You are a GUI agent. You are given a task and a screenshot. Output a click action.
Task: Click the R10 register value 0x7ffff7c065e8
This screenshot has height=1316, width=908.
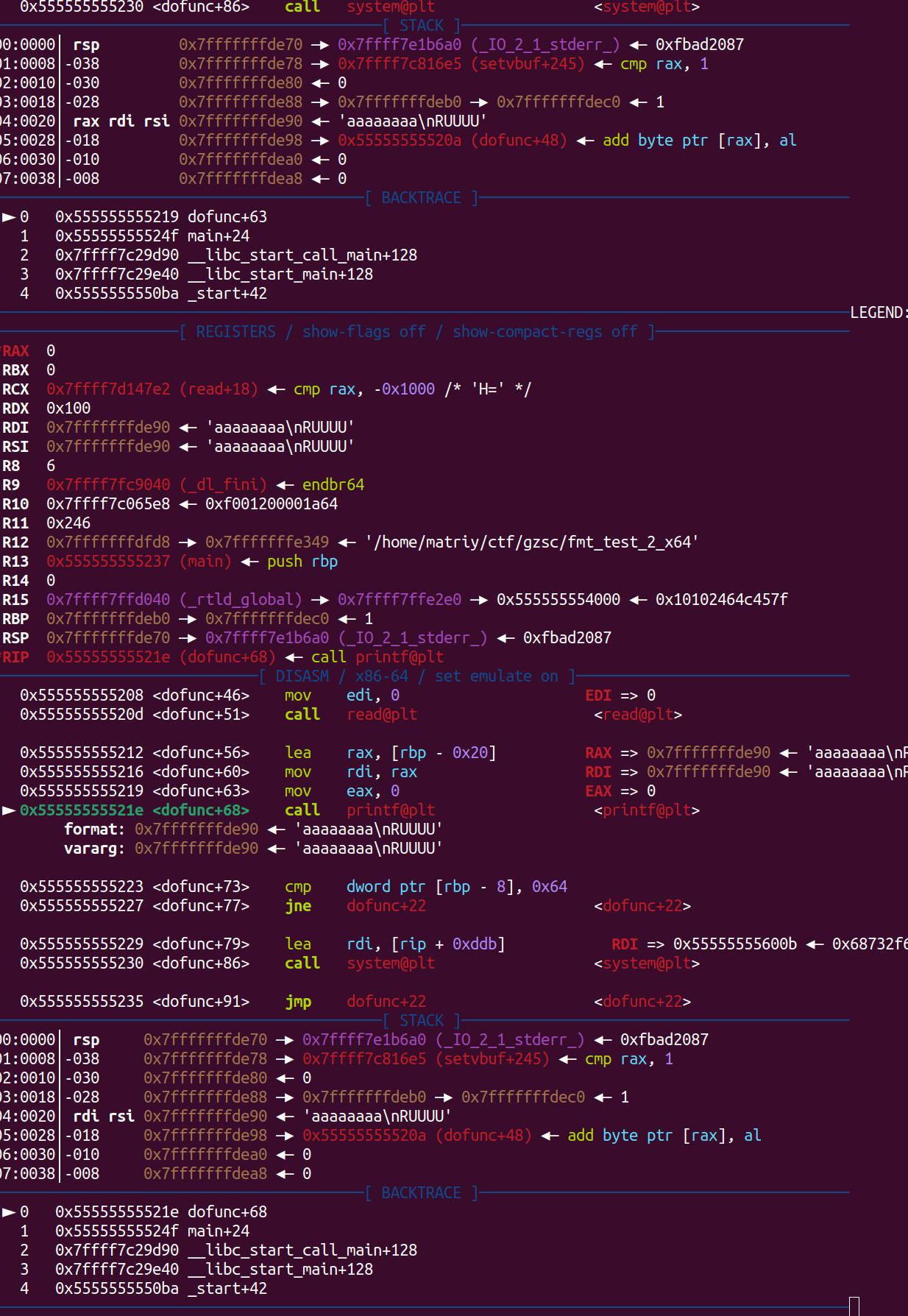coord(108,504)
